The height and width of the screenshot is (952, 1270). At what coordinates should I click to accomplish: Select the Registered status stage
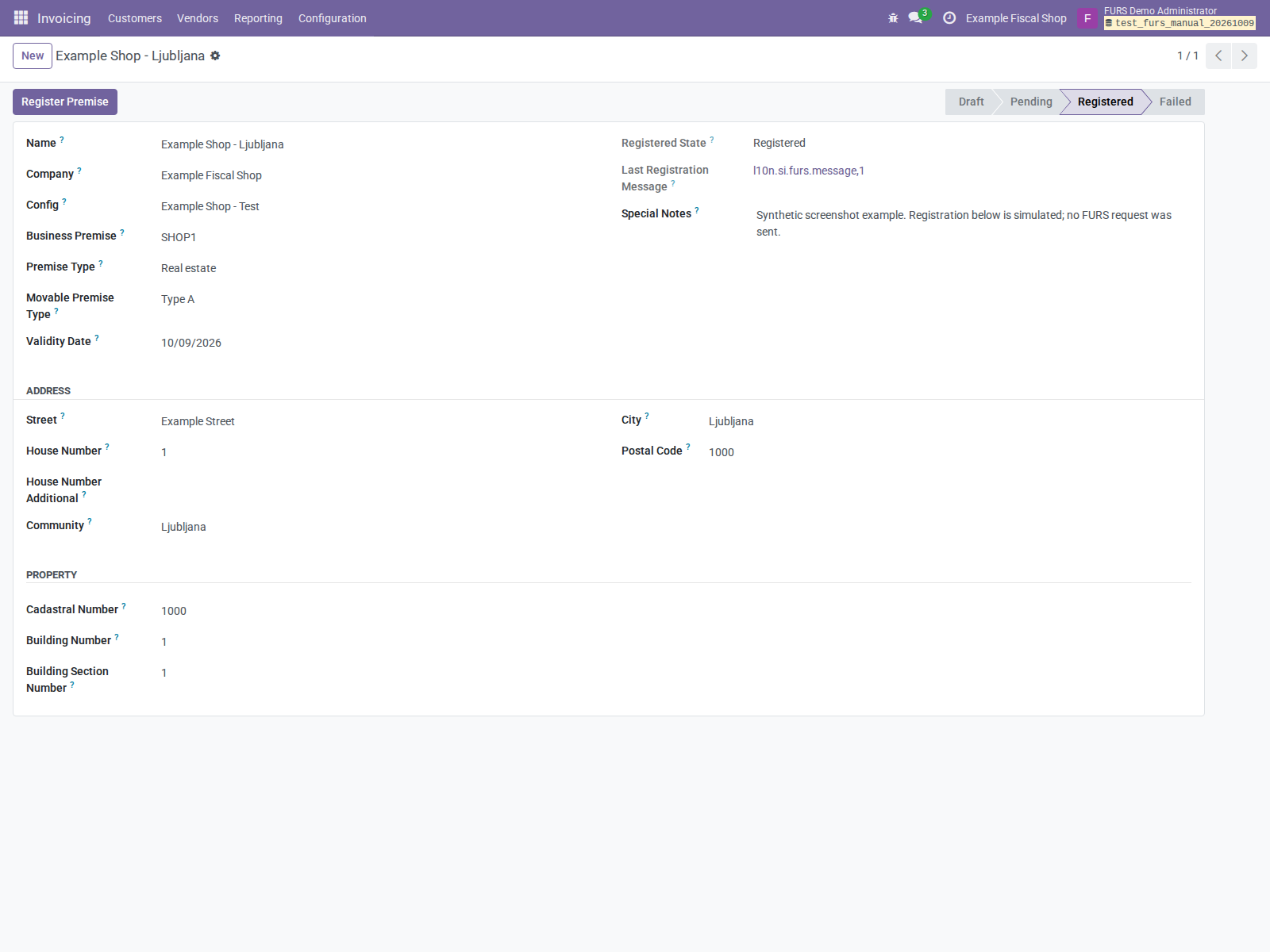pos(1105,102)
